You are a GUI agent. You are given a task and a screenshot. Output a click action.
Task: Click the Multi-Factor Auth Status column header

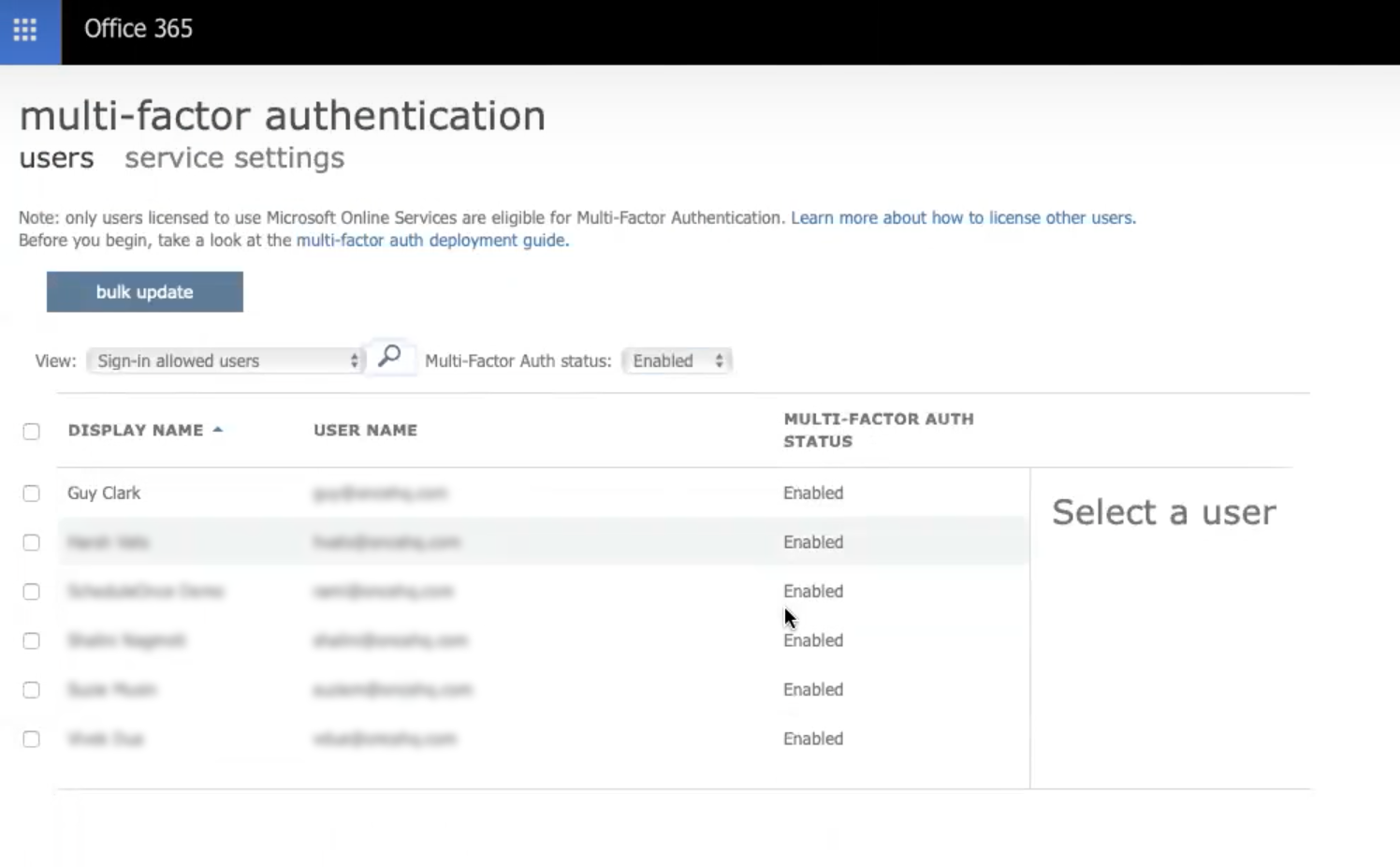pos(878,431)
